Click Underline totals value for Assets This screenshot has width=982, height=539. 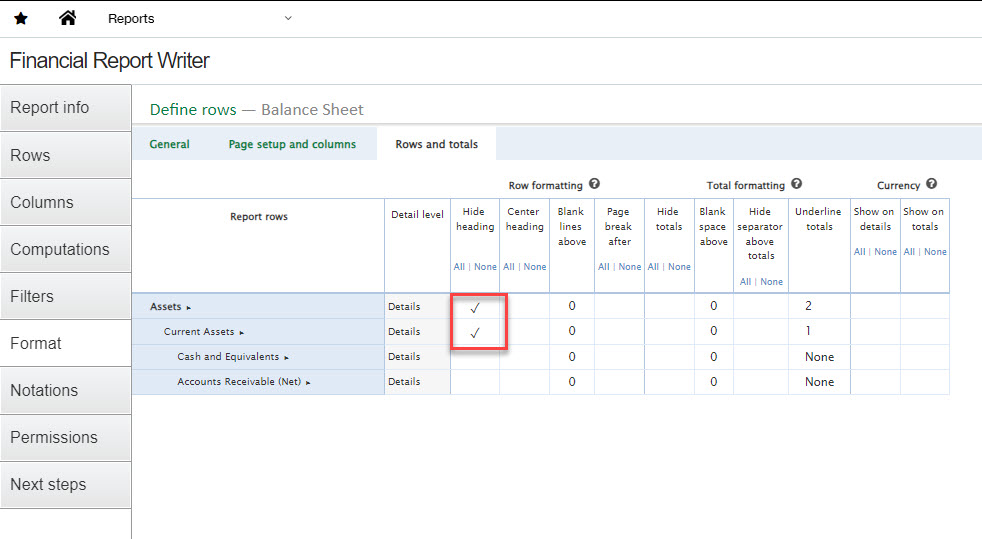click(808, 306)
